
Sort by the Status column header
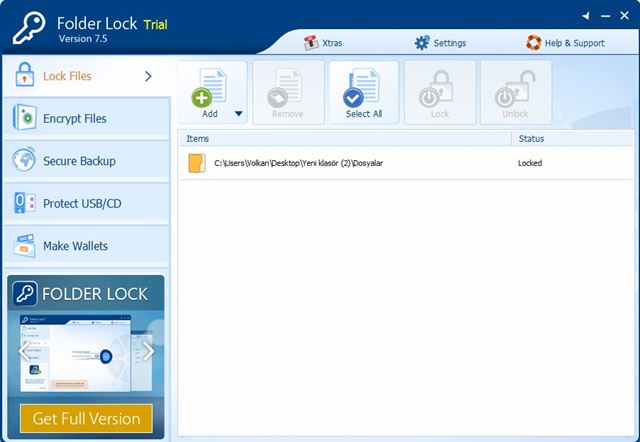[572, 139]
